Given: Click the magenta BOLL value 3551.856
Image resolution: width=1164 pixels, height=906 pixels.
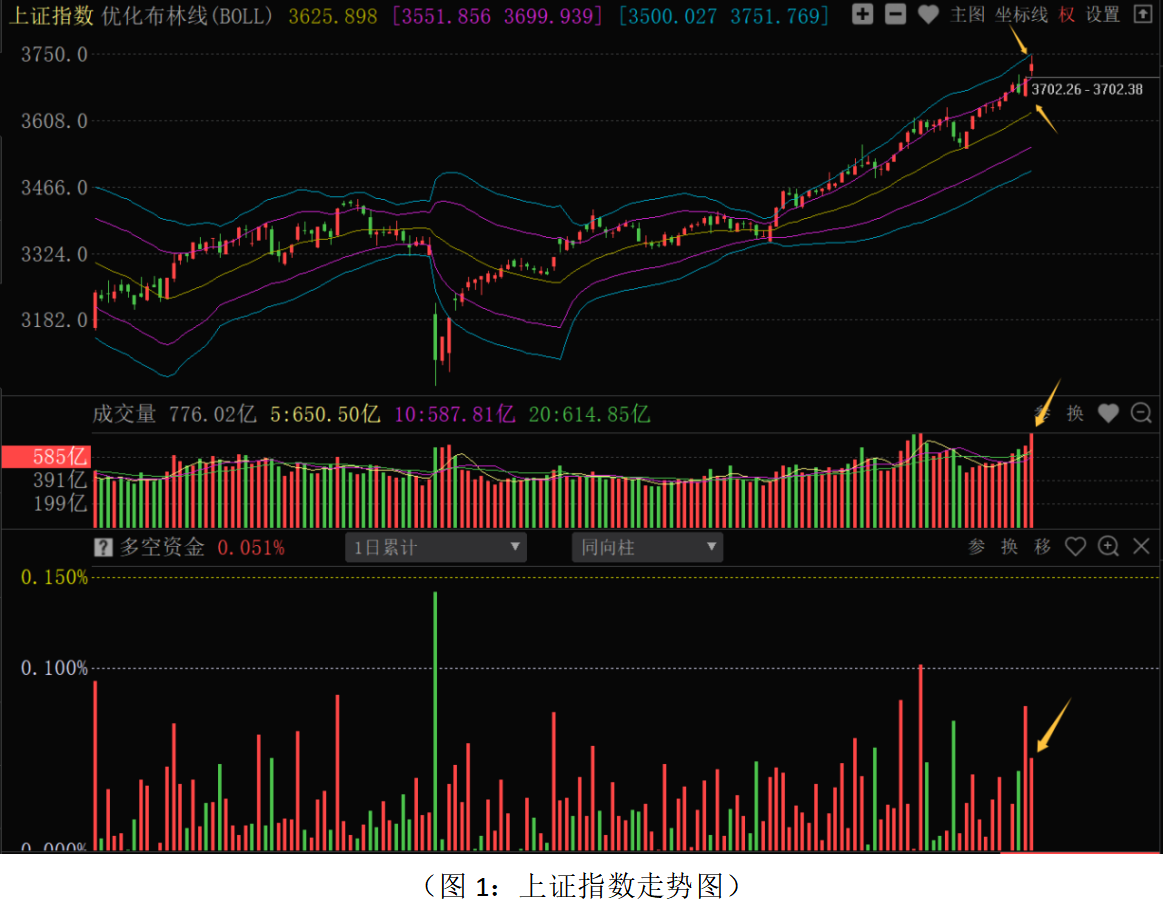Looking at the screenshot, I should [446, 16].
